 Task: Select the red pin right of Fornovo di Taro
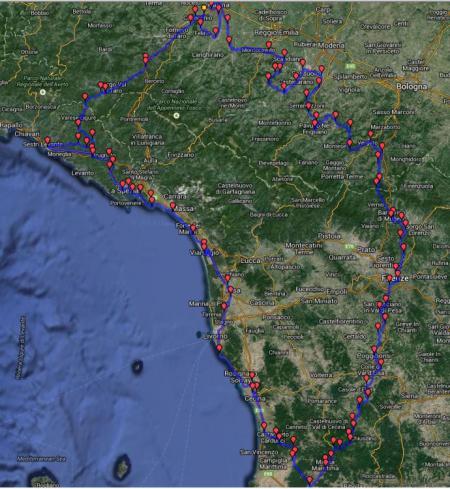click(x=191, y=18)
